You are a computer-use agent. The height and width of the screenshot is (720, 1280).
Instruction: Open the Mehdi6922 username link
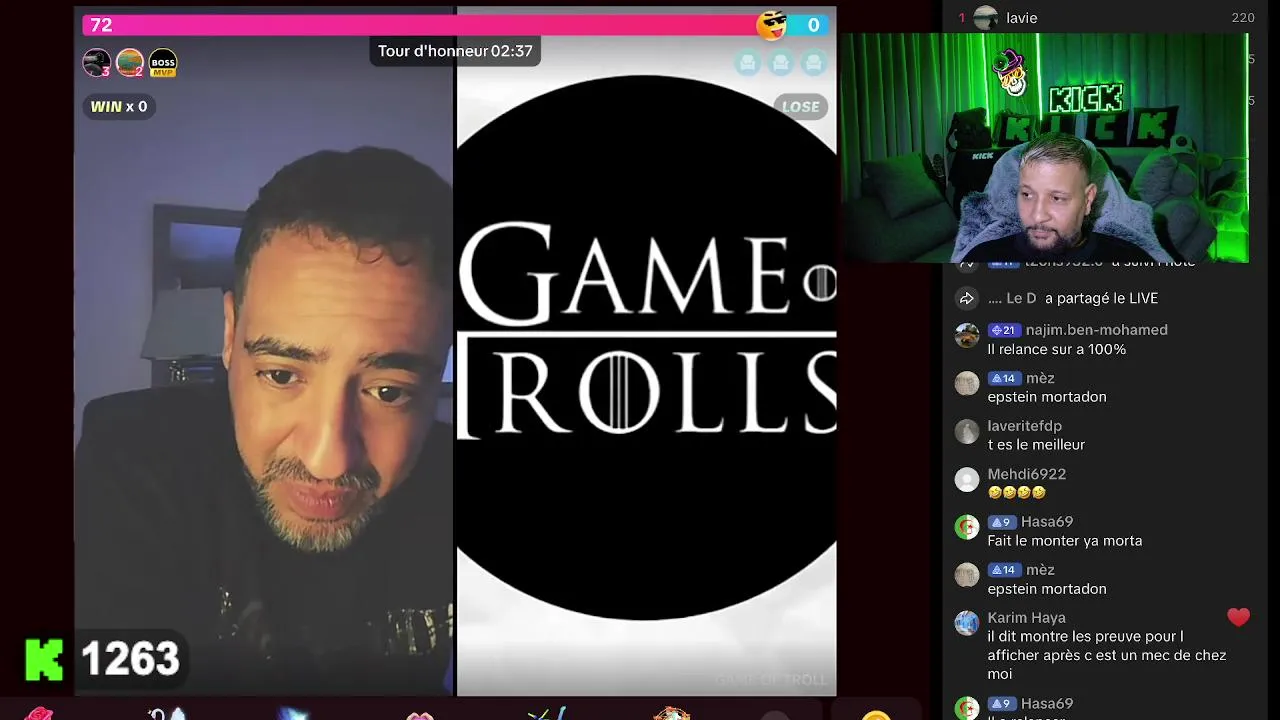1026,474
